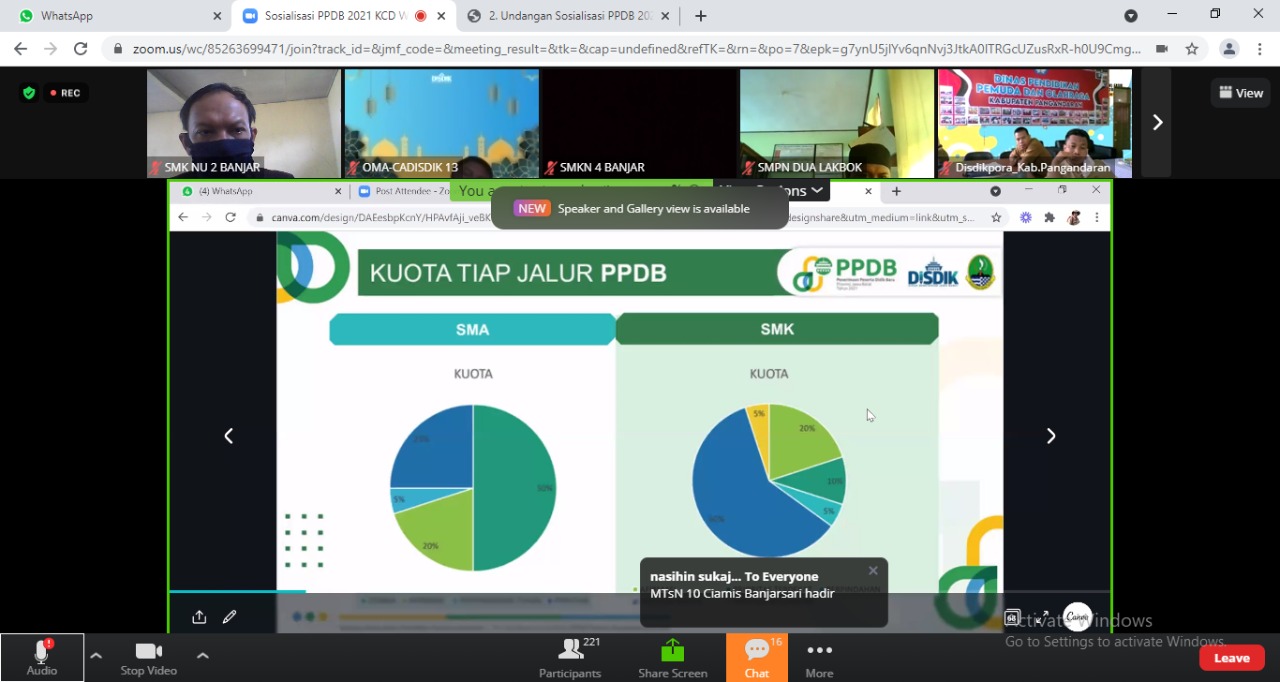1280x682 pixels.
Task: Click the MTsN 10 Ciamis Banjarsari hadir message
Action: tap(742, 593)
